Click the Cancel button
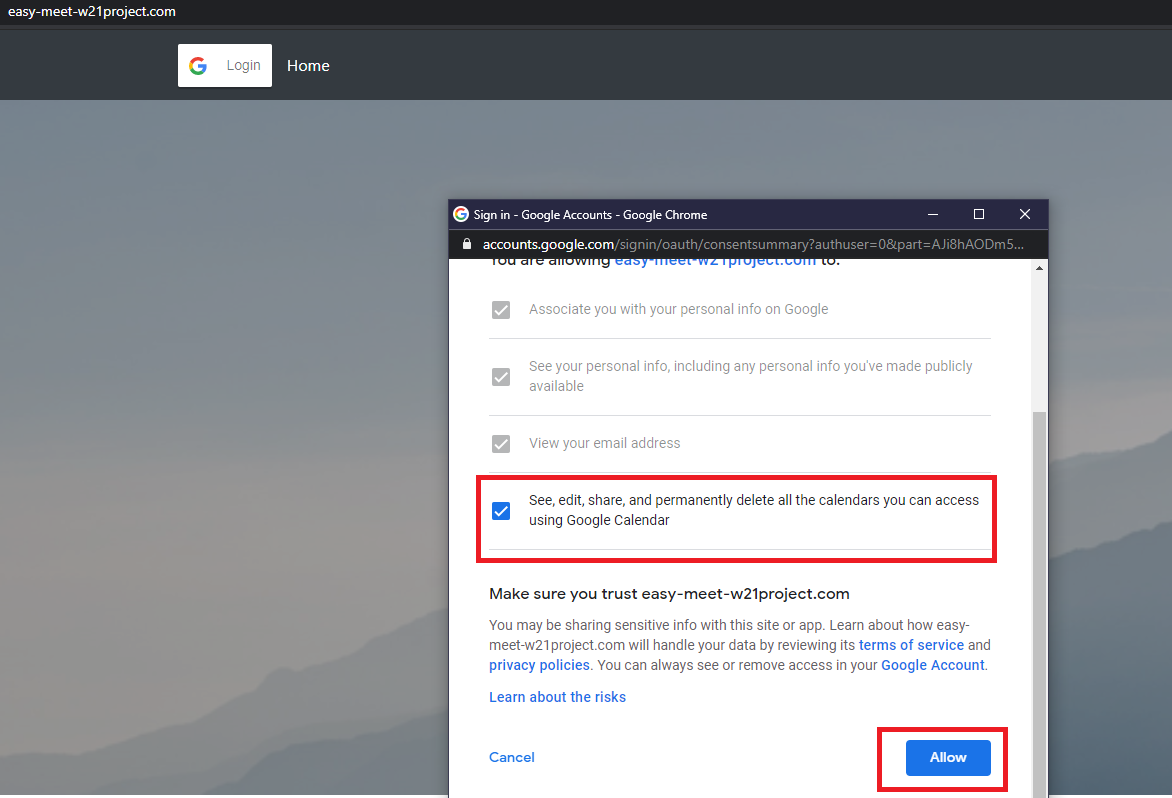 (x=511, y=757)
